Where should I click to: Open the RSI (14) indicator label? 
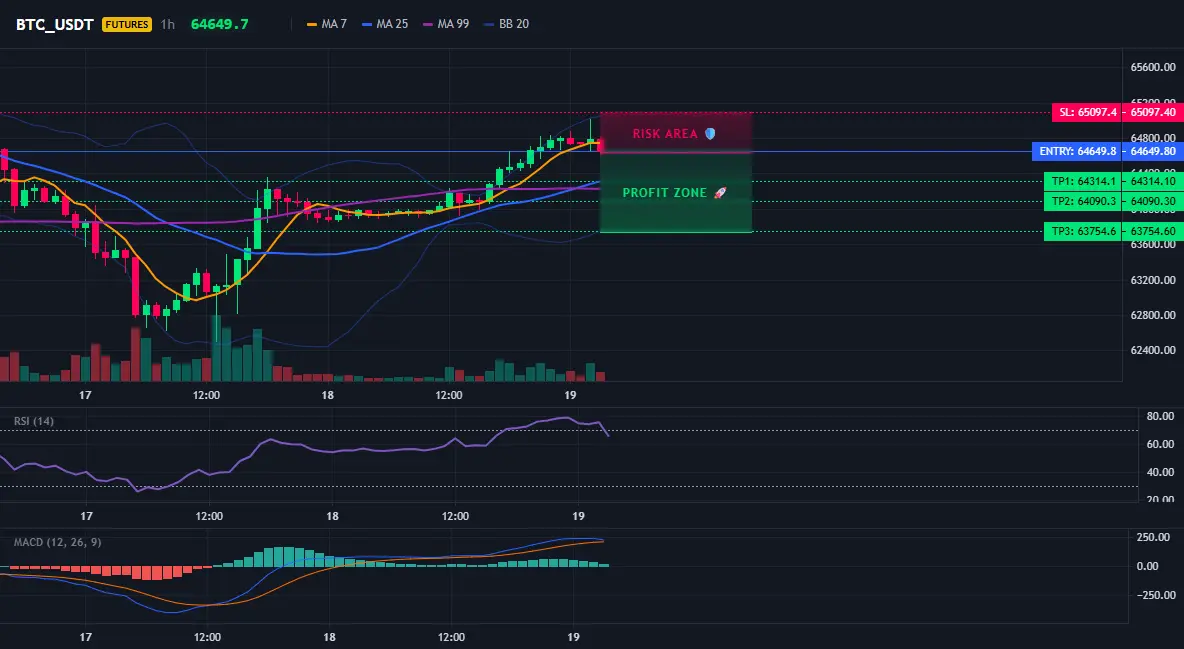pos(34,421)
